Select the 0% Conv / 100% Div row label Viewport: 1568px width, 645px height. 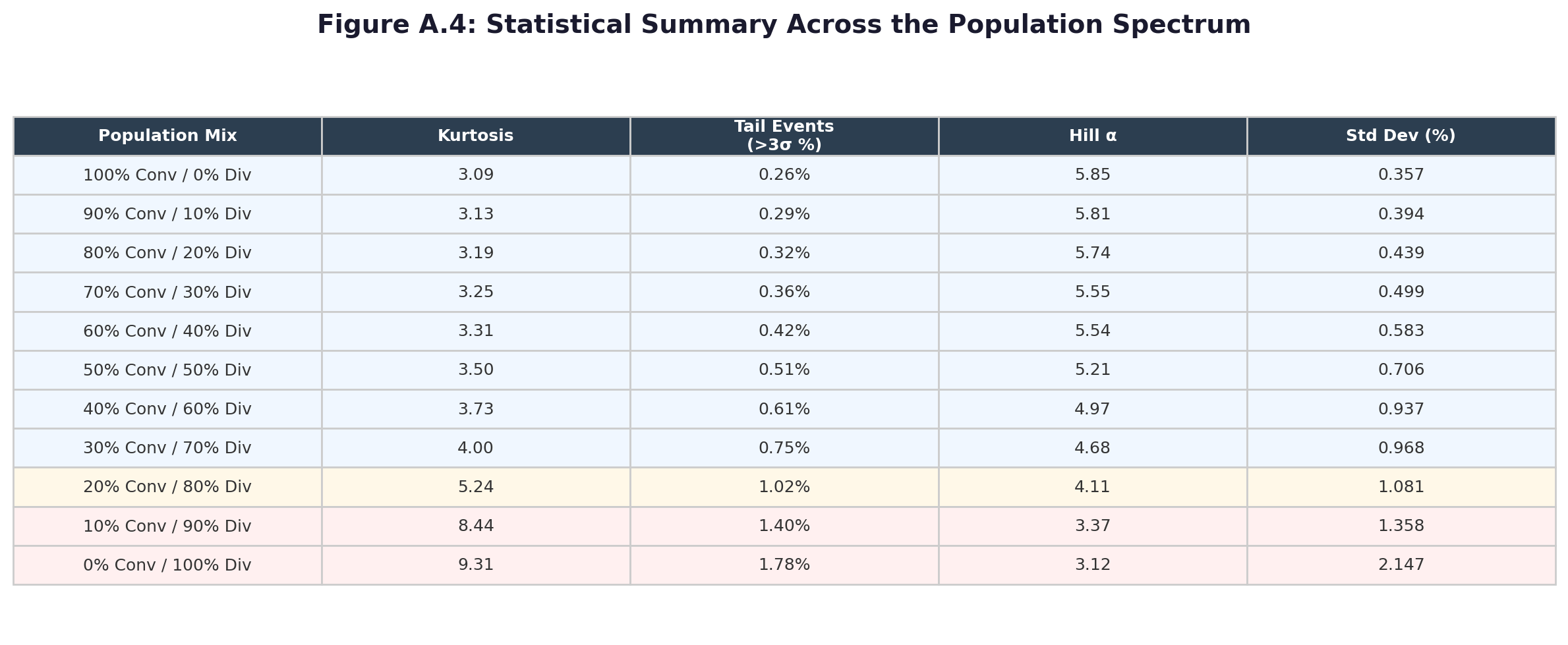167,565
